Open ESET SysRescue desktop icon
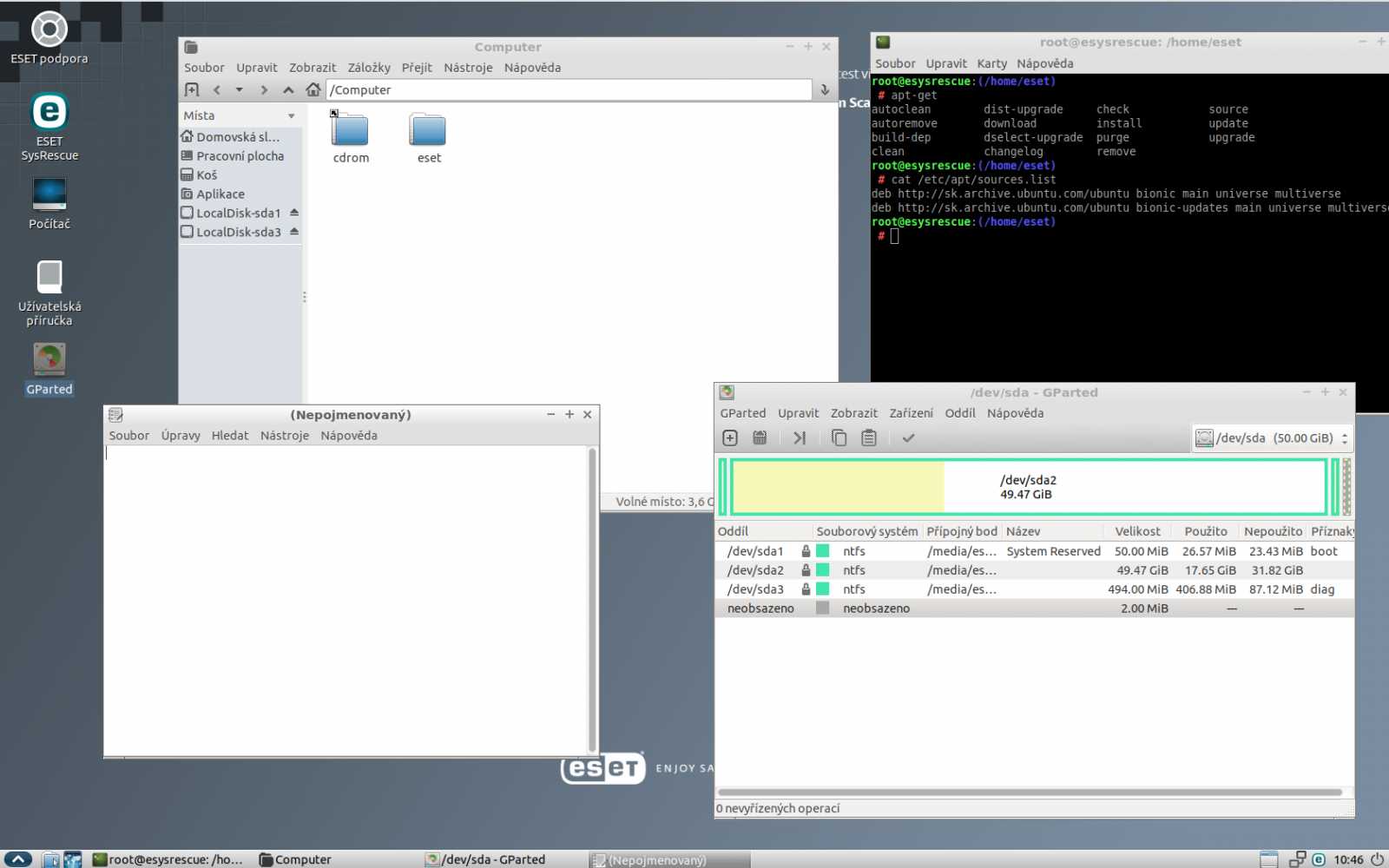Image resolution: width=1389 pixels, height=868 pixels. pos(49,127)
